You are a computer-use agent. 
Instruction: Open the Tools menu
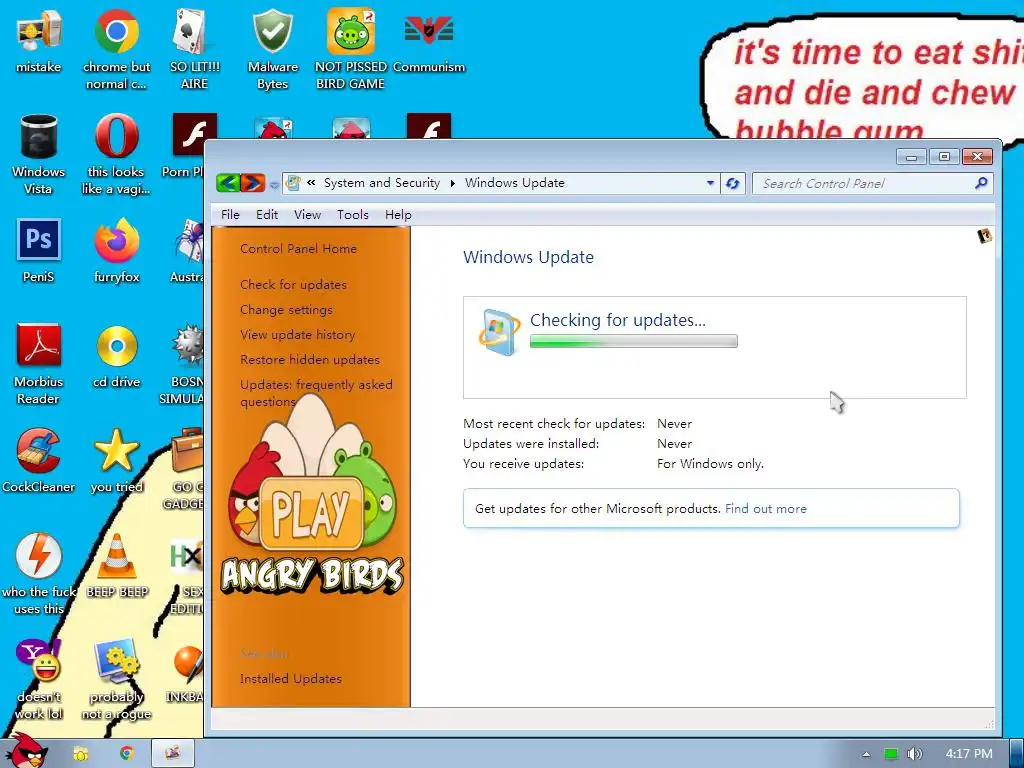click(353, 215)
